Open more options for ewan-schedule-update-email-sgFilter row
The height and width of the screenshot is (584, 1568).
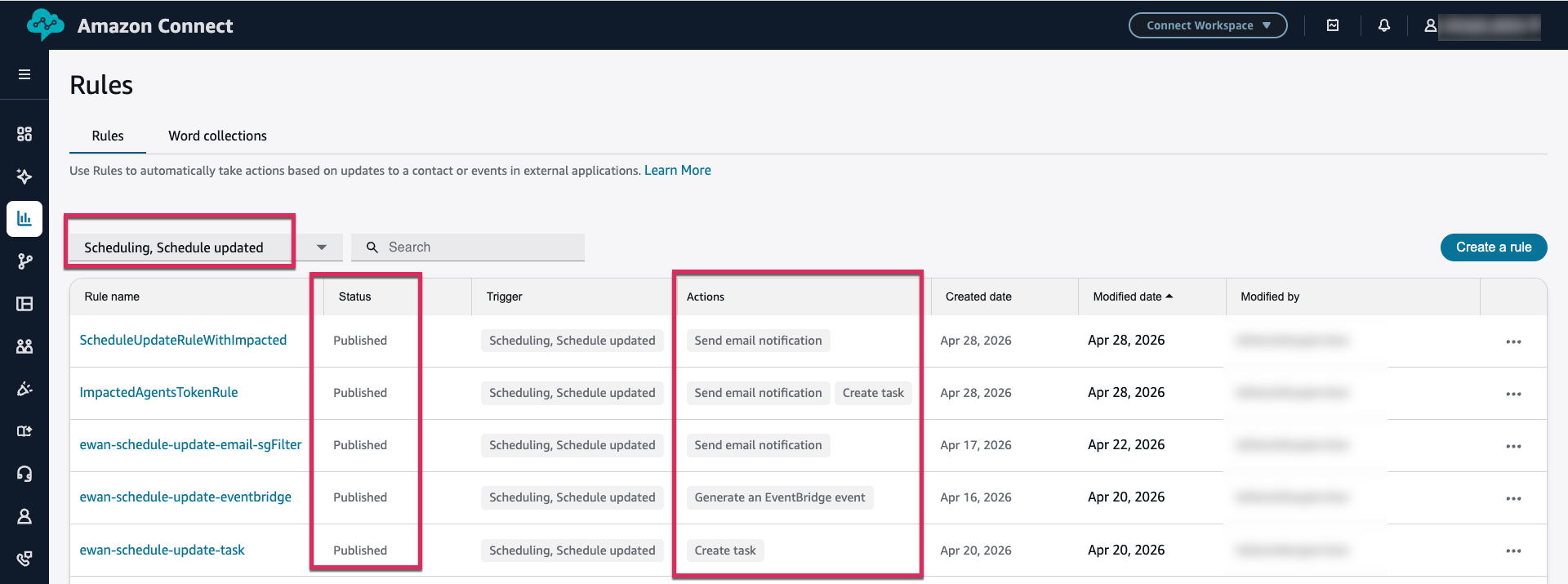pos(1513,446)
